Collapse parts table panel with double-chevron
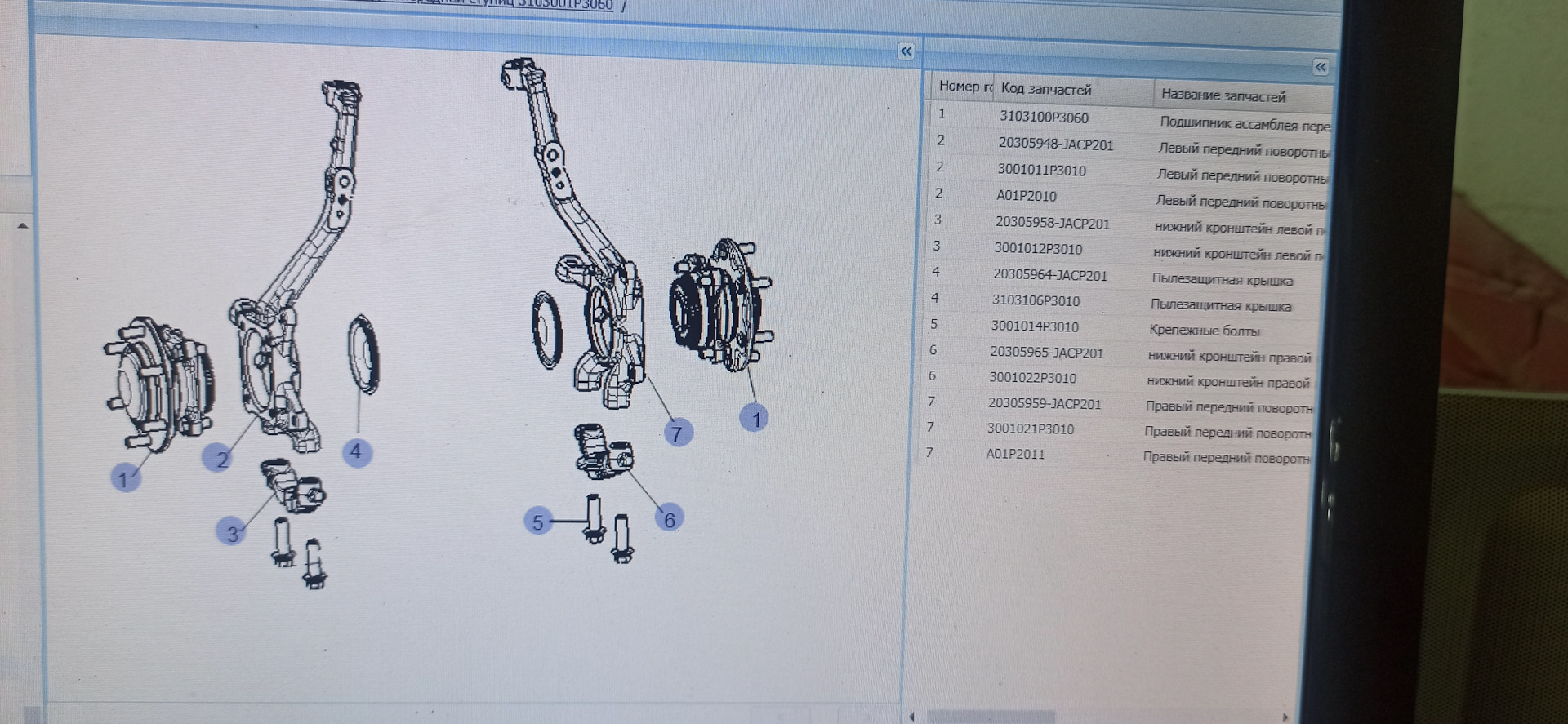Screen dimensions: 1568x724 click(1321, 67)
